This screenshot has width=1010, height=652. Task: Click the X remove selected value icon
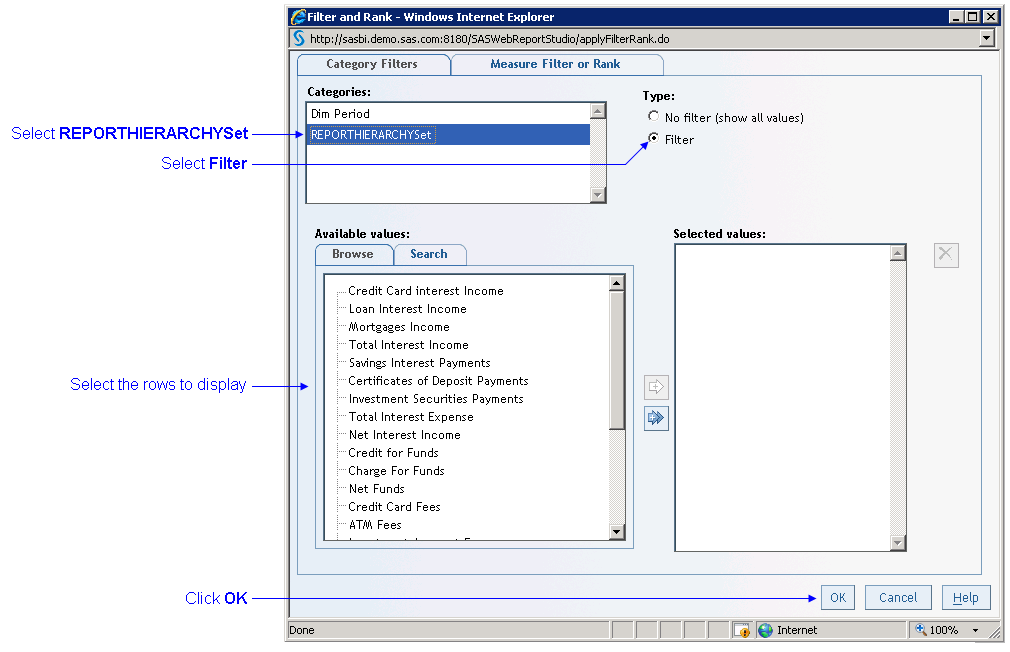click(x=946, y=255)
